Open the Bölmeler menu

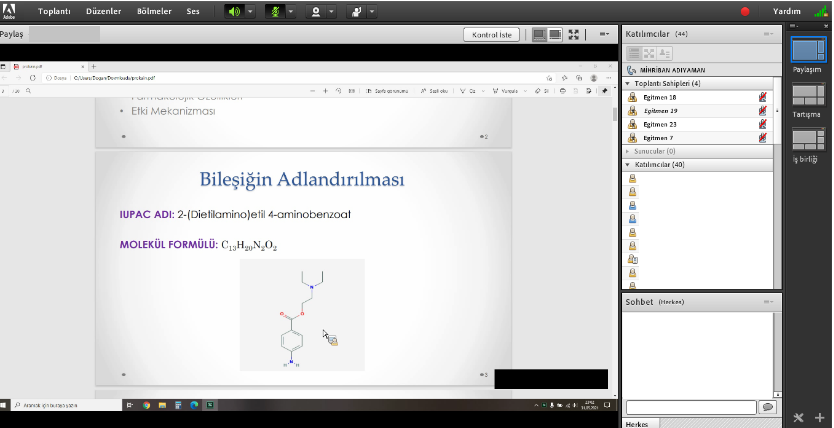[x=155, y=12]
